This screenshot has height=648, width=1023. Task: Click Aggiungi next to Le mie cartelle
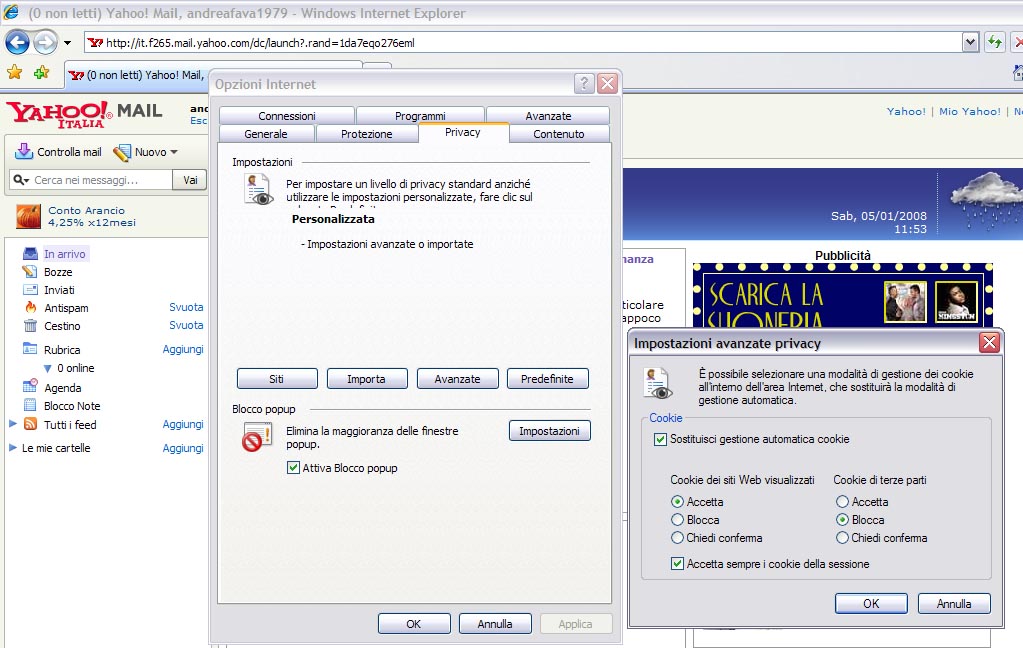(x=183, y=448)
